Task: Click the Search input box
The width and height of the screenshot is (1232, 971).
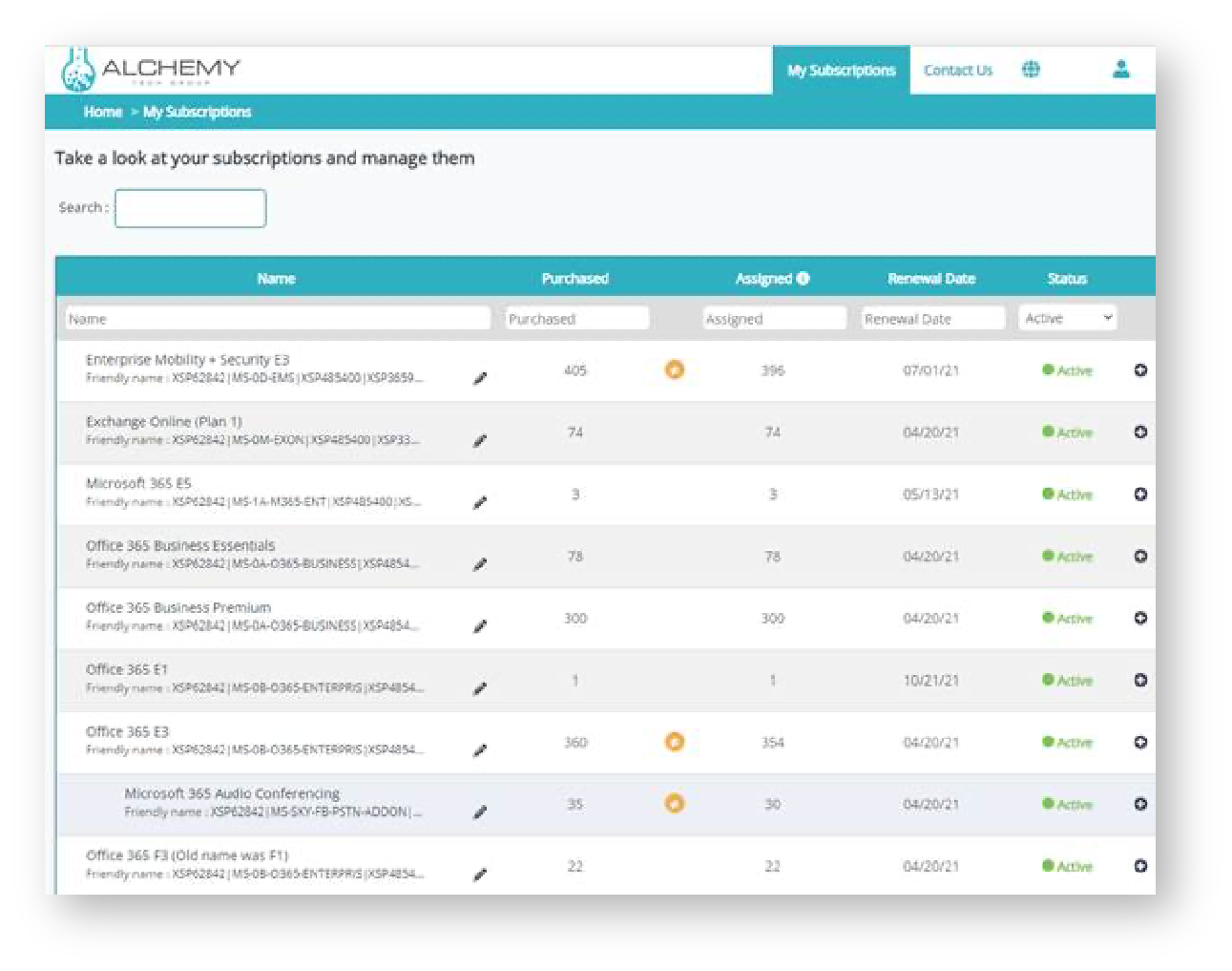Action: (190, 208)
